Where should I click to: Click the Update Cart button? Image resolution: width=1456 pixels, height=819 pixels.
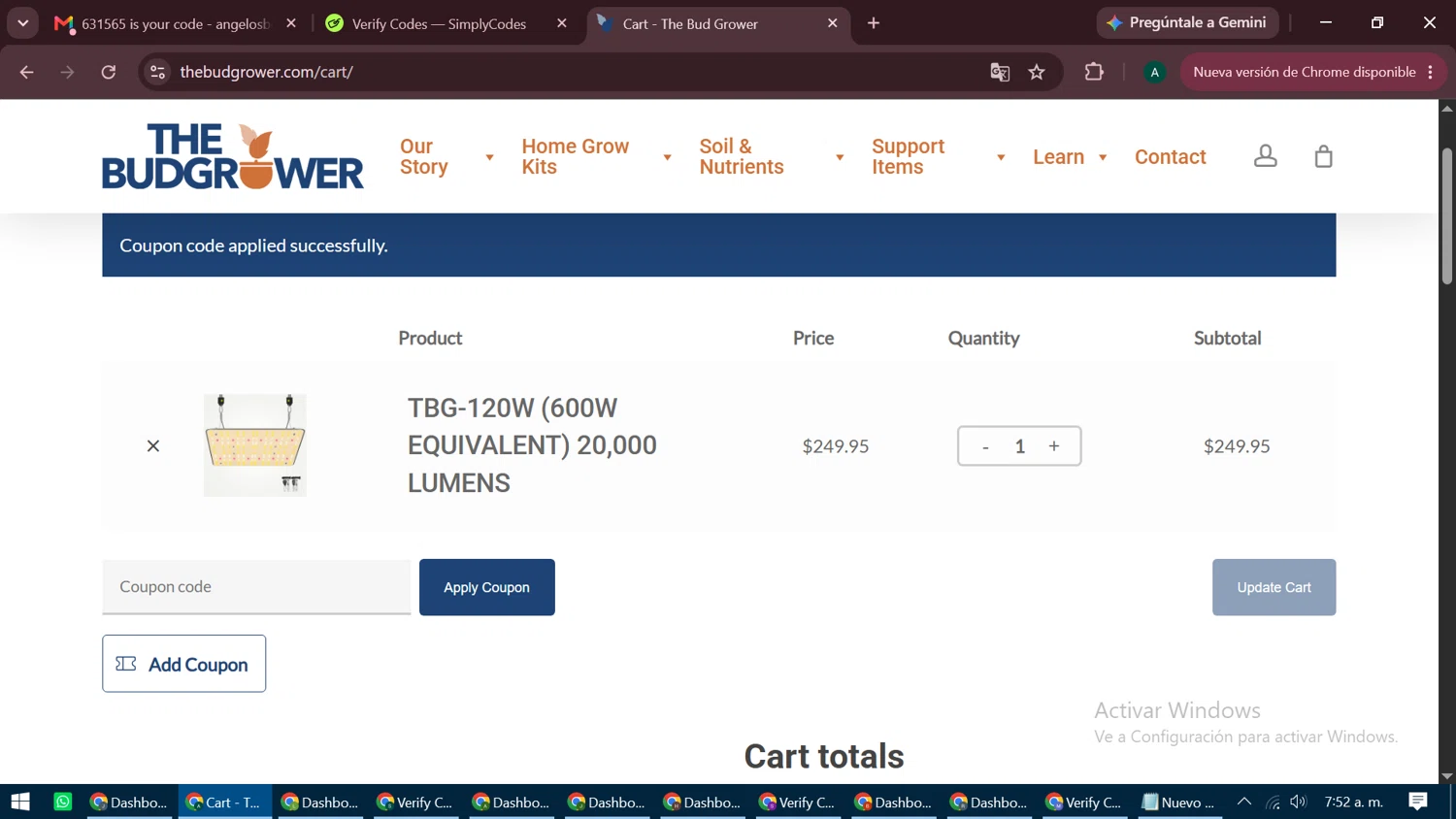point(1274,587)
